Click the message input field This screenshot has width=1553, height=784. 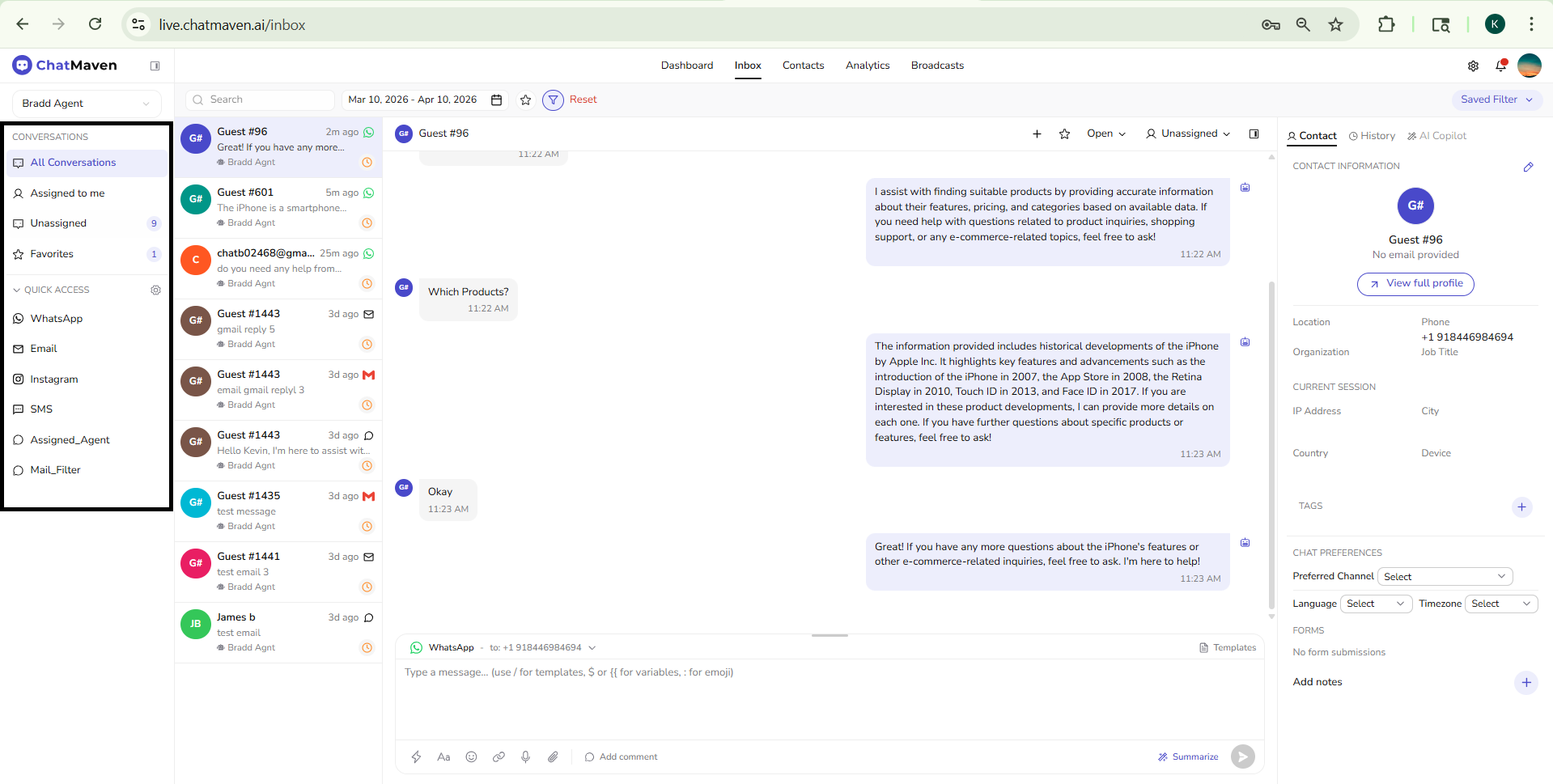point(829,696)
